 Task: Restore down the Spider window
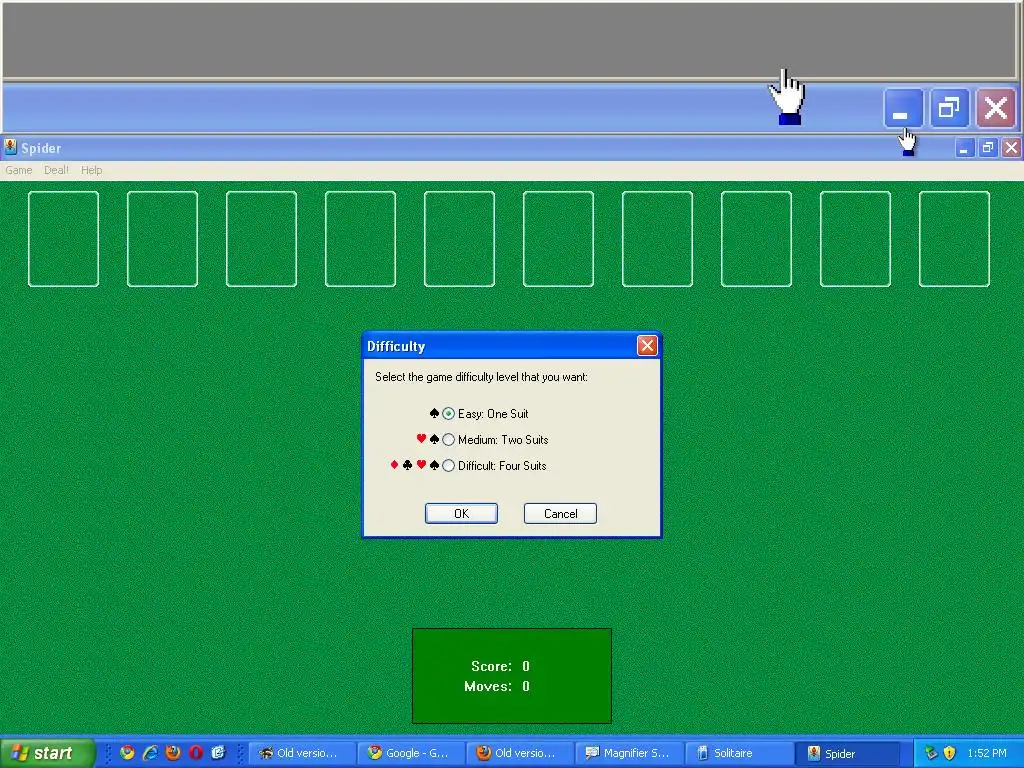[987, 148]
